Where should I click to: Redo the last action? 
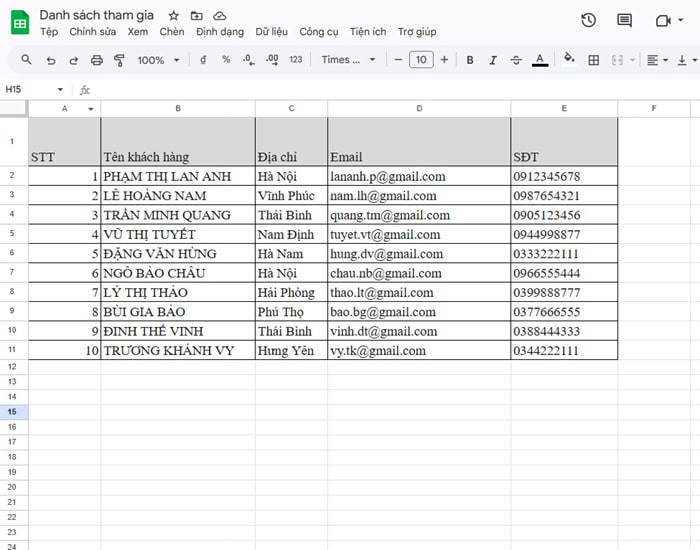click(74, 60)
